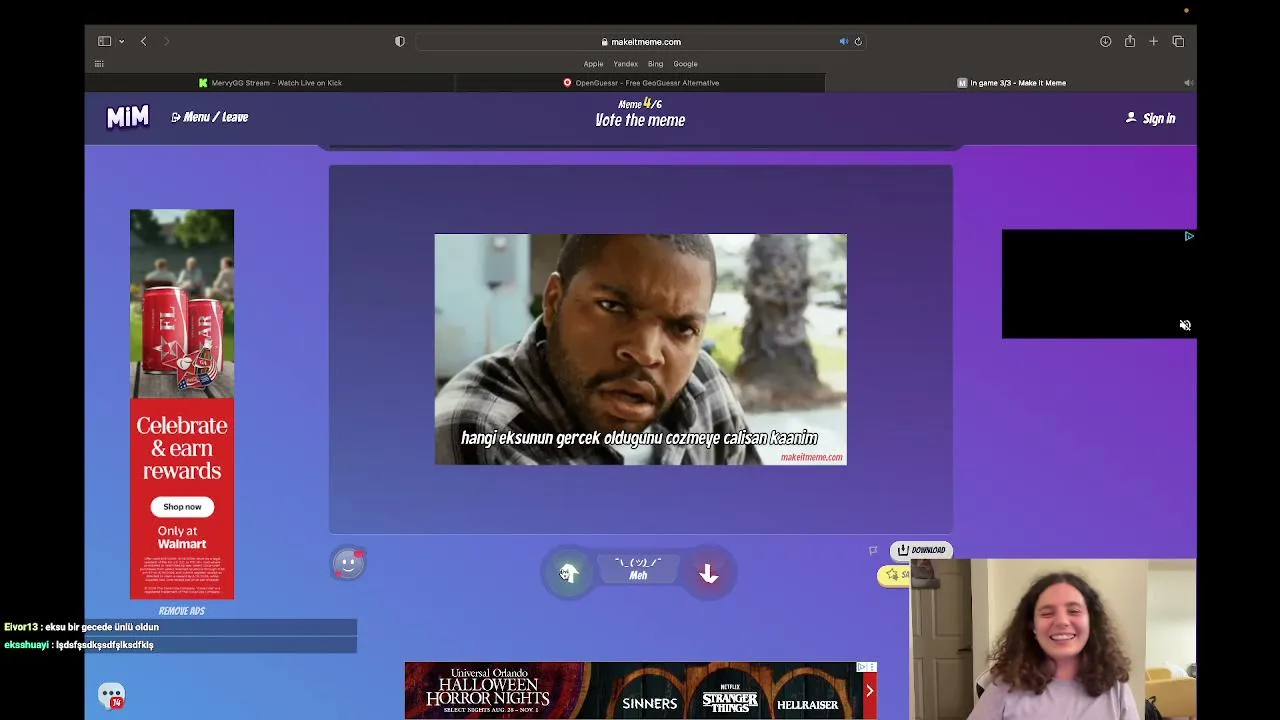Downvote the meme with the down arrow
Screen dimensions: 1280x720
(x=708, y=574)
